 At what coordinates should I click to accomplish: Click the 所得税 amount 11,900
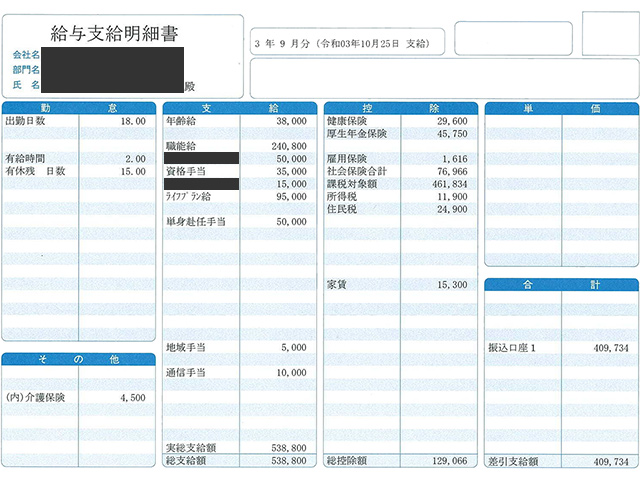coord(451,197)
